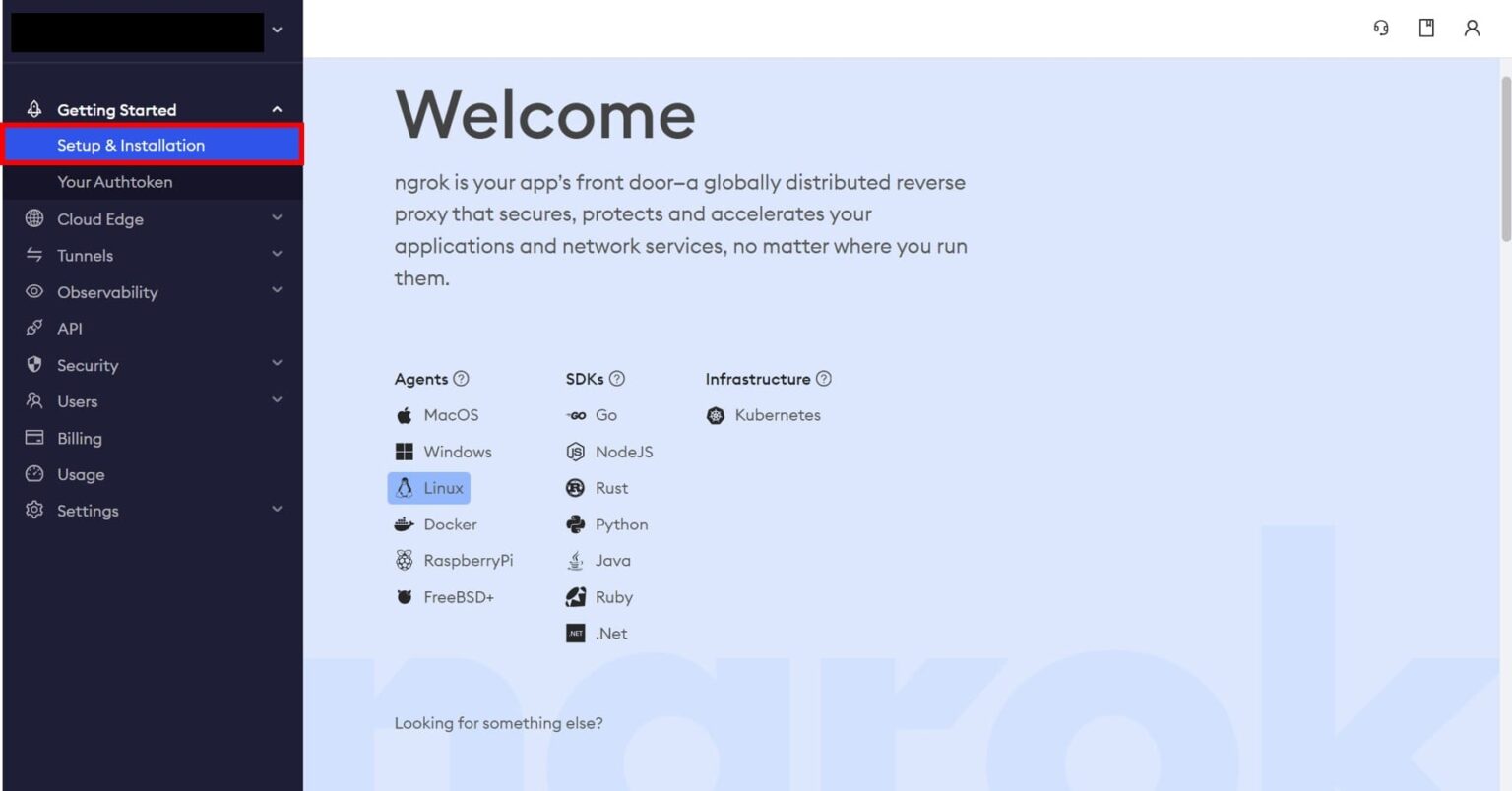This screenshot has width=1512, height=791.
Task: Click help icon next to SDKs
Action: tap(617, 379)
